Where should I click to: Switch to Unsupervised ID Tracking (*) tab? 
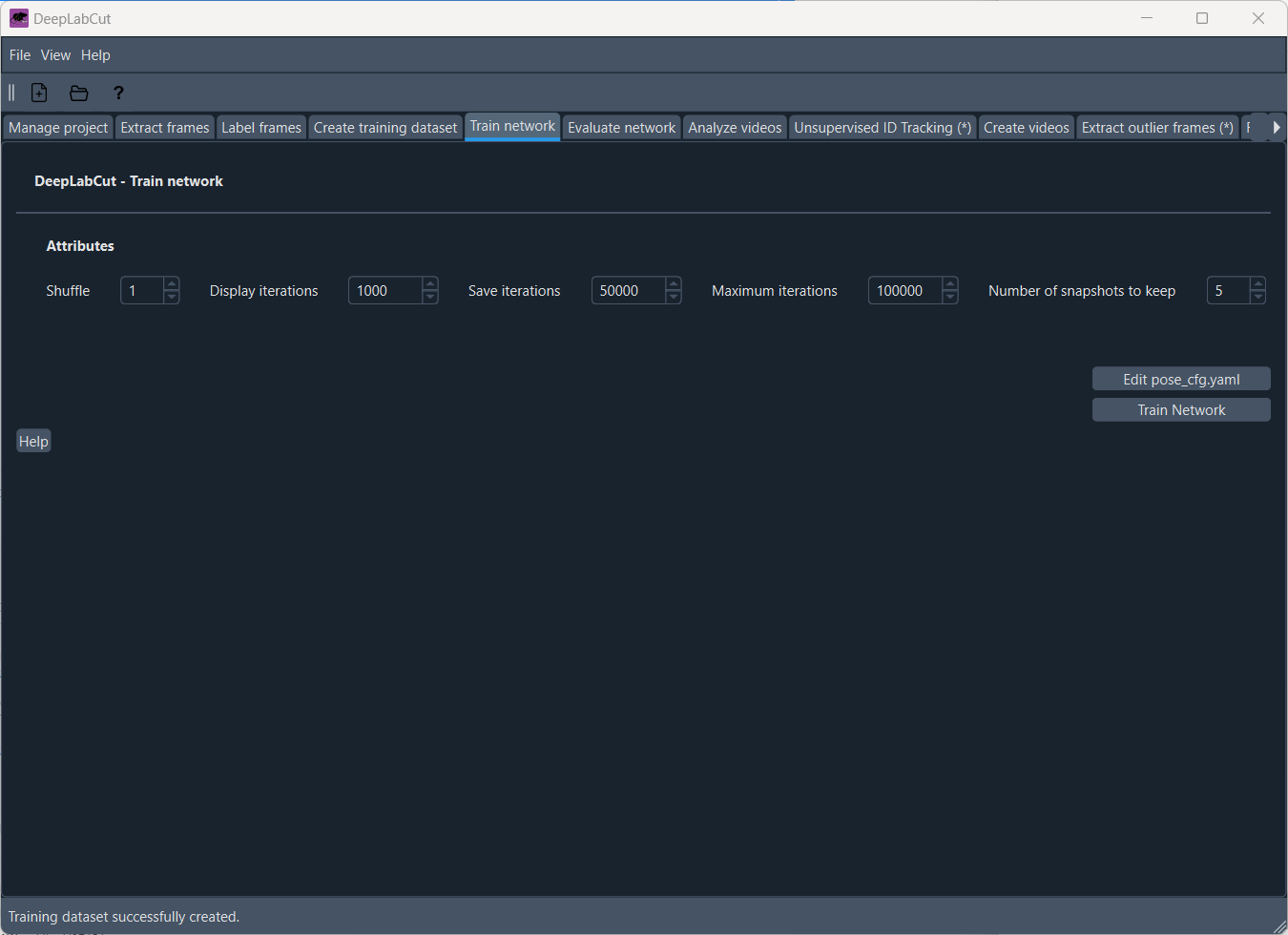pos(883,128)
